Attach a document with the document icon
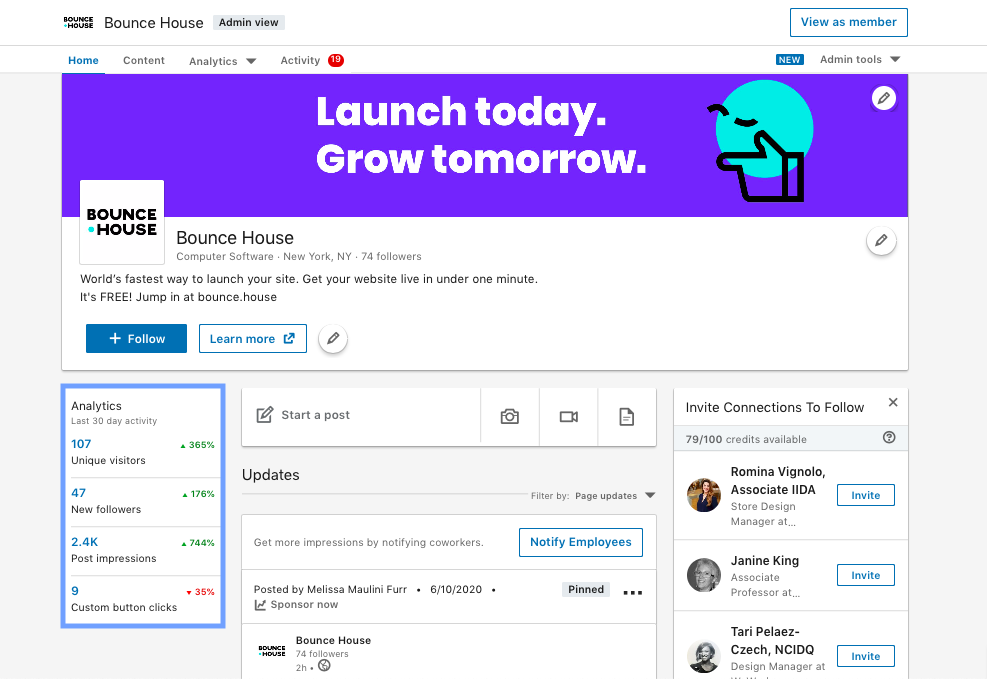Image resolution: width=987 pixels, height=679 pixels. (627, 417)
